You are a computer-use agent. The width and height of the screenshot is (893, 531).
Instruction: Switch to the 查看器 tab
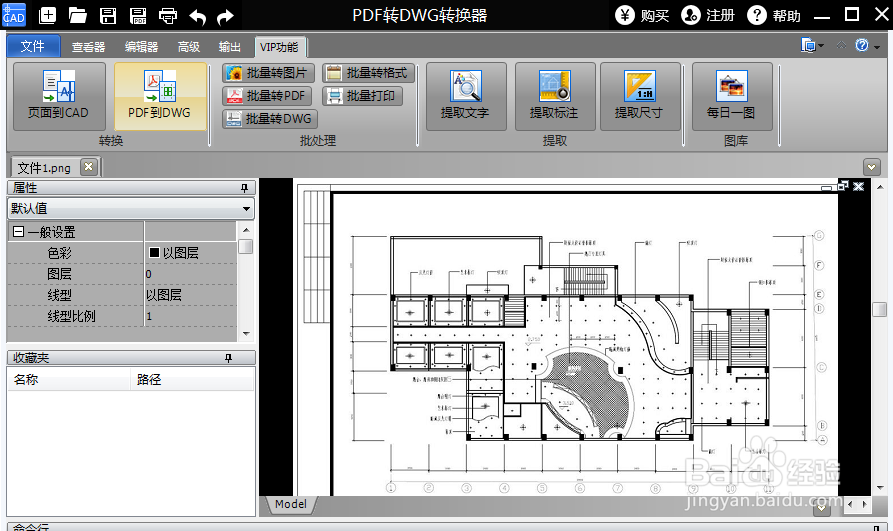[x=88, y=47]
